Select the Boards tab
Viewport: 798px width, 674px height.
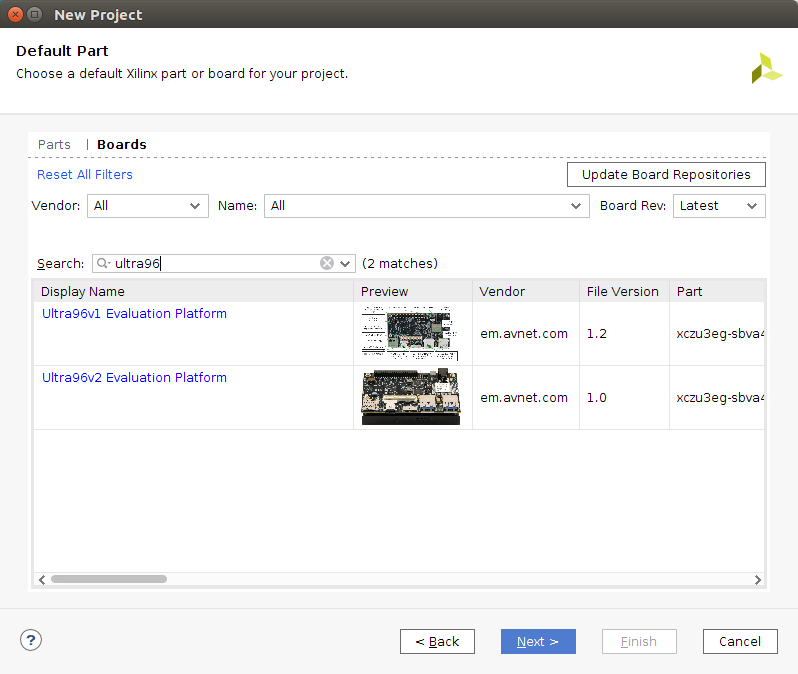tap(122, 144)
